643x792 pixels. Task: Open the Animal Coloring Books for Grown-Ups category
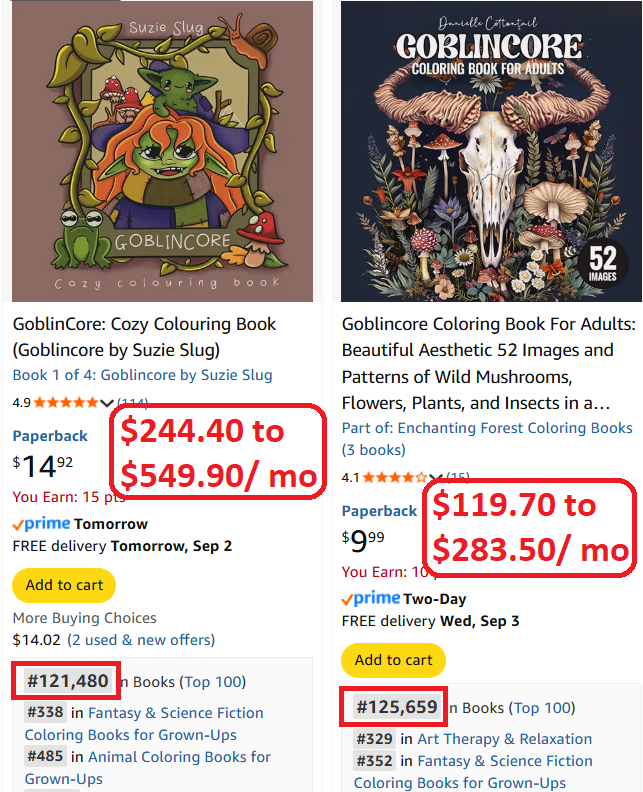tap(147, 768)
